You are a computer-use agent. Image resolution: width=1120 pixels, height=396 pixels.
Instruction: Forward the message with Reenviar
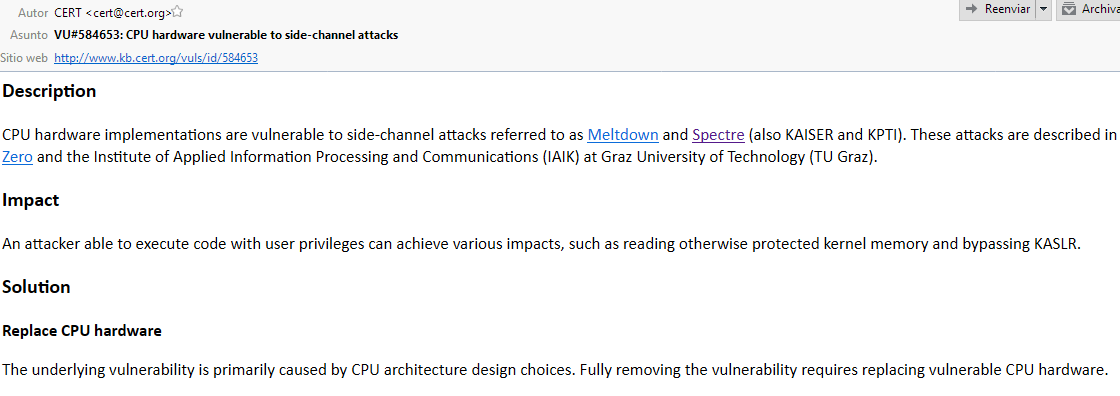[x=996, y=9]
